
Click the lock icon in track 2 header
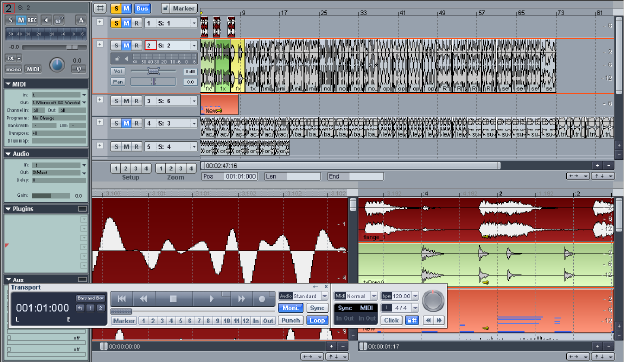(117, 59)
